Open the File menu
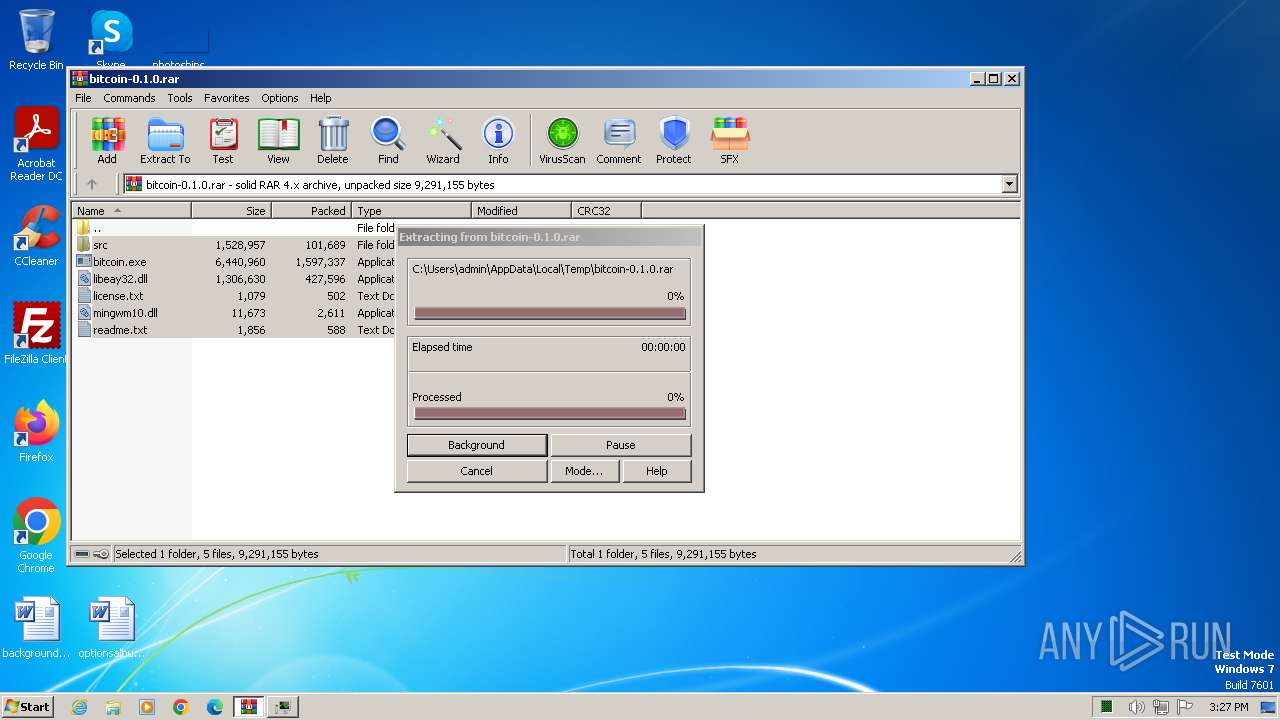1280x720 pixels. 83,98
